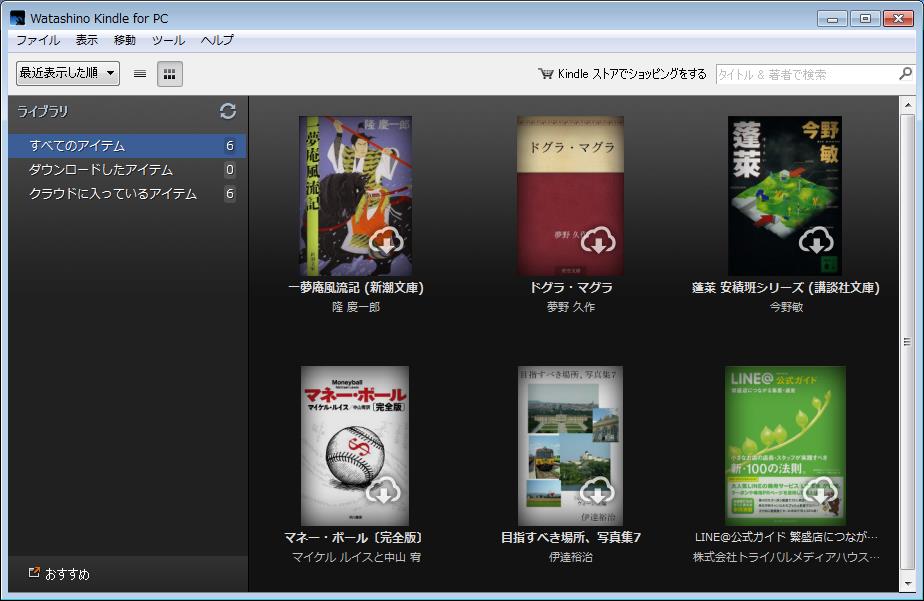
Task: Open the 蓬莱 book cover
Action: (x=784, y=196)
